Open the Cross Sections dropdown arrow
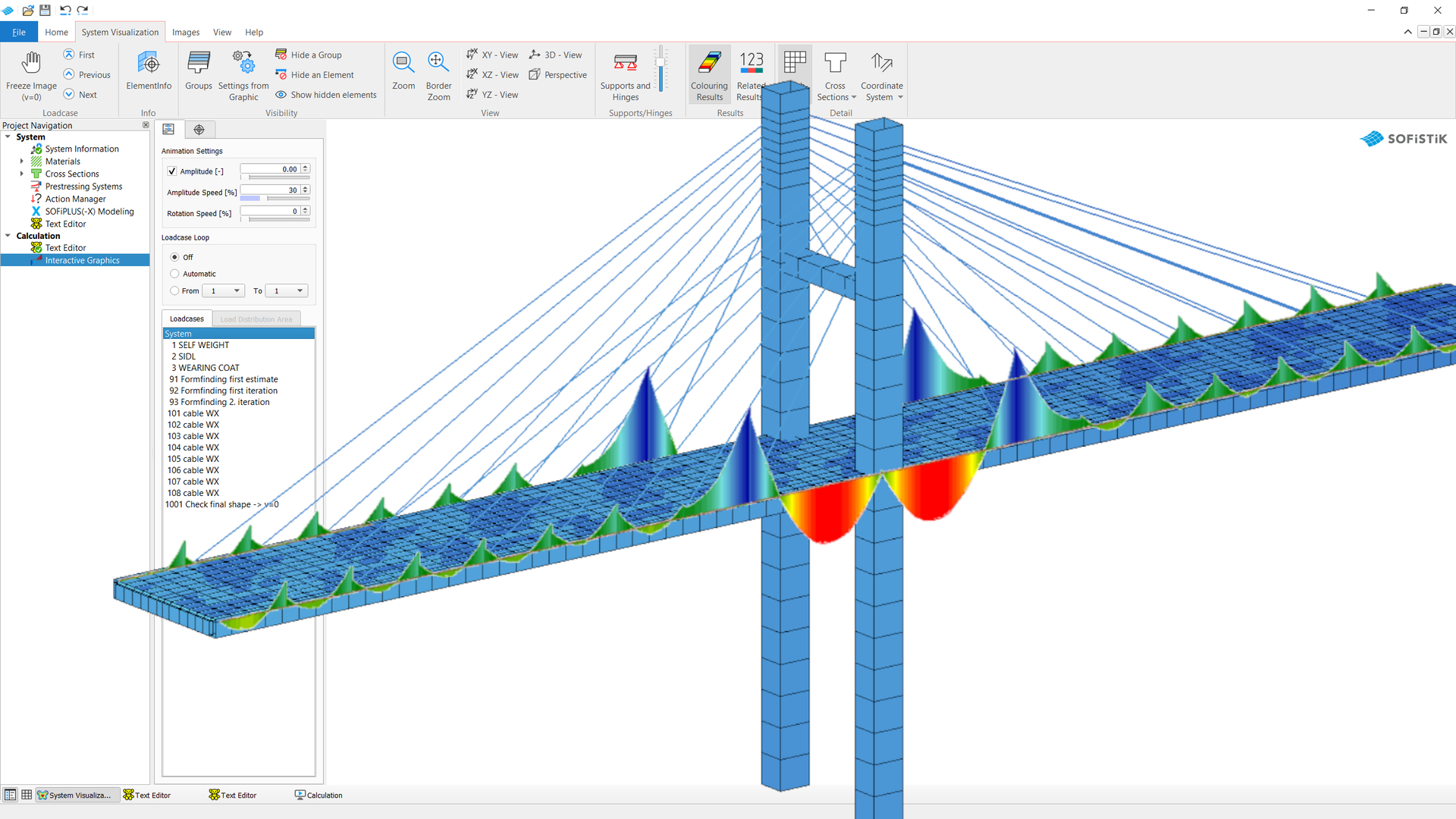Viewport: 1456px width, 819px height. coord(854,98)
